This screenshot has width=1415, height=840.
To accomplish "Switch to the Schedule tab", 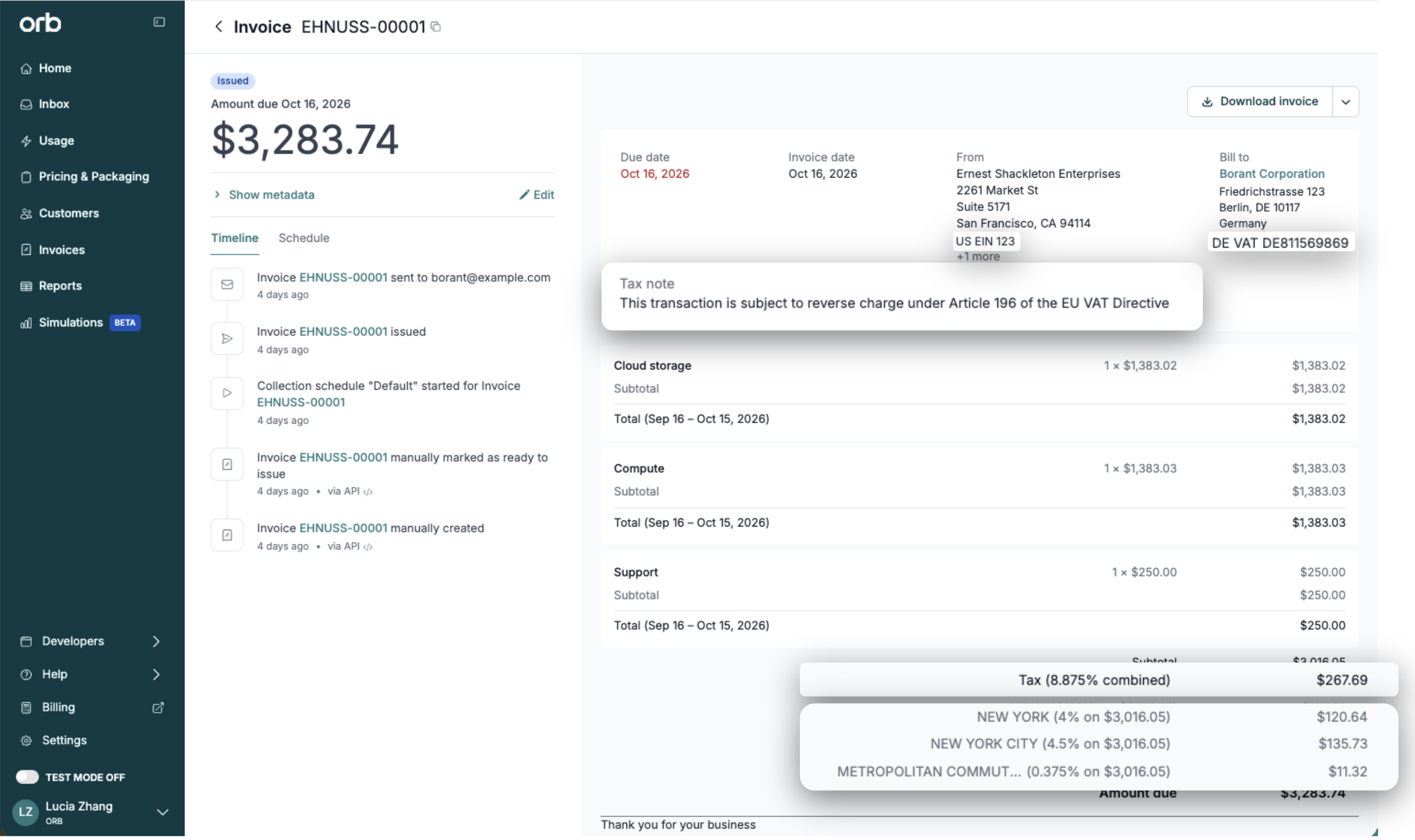I will 304,238.
